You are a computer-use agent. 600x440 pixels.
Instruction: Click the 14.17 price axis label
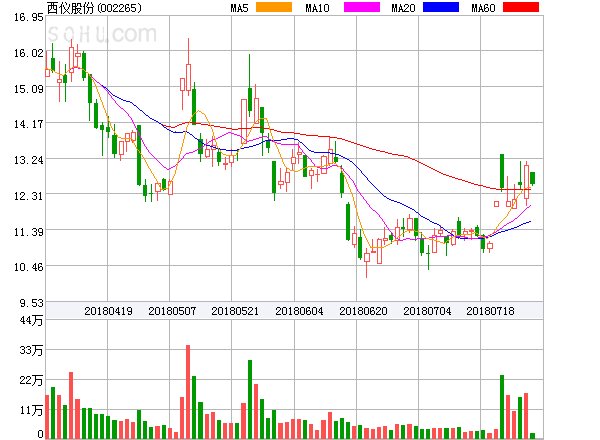pyautogui.click(x=29, y=124)
